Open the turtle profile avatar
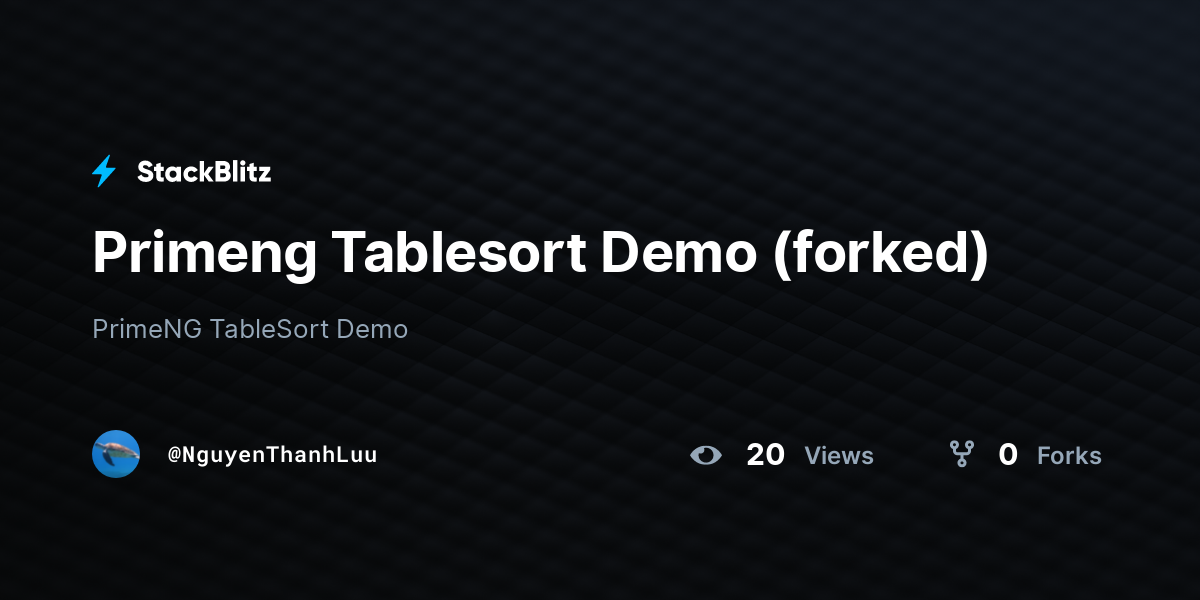 (x=116, y=454)
